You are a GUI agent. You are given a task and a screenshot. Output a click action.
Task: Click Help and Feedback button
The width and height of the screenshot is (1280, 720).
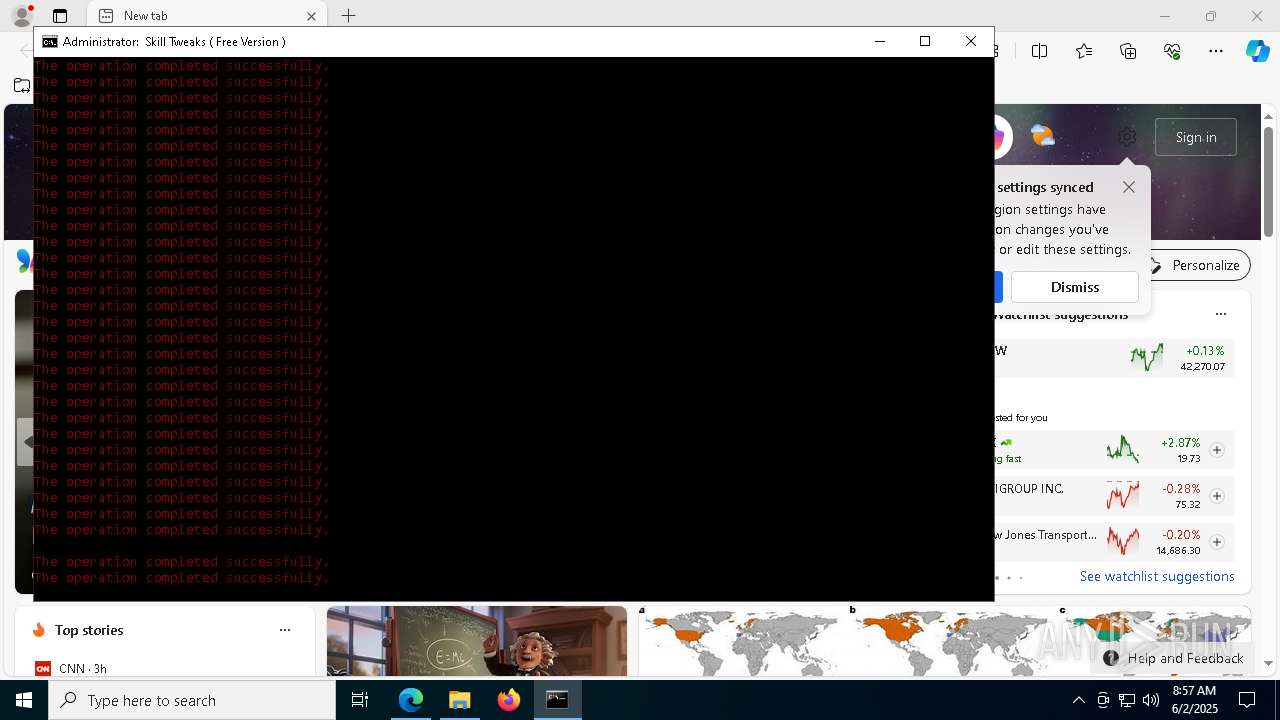click(1174, 658)
